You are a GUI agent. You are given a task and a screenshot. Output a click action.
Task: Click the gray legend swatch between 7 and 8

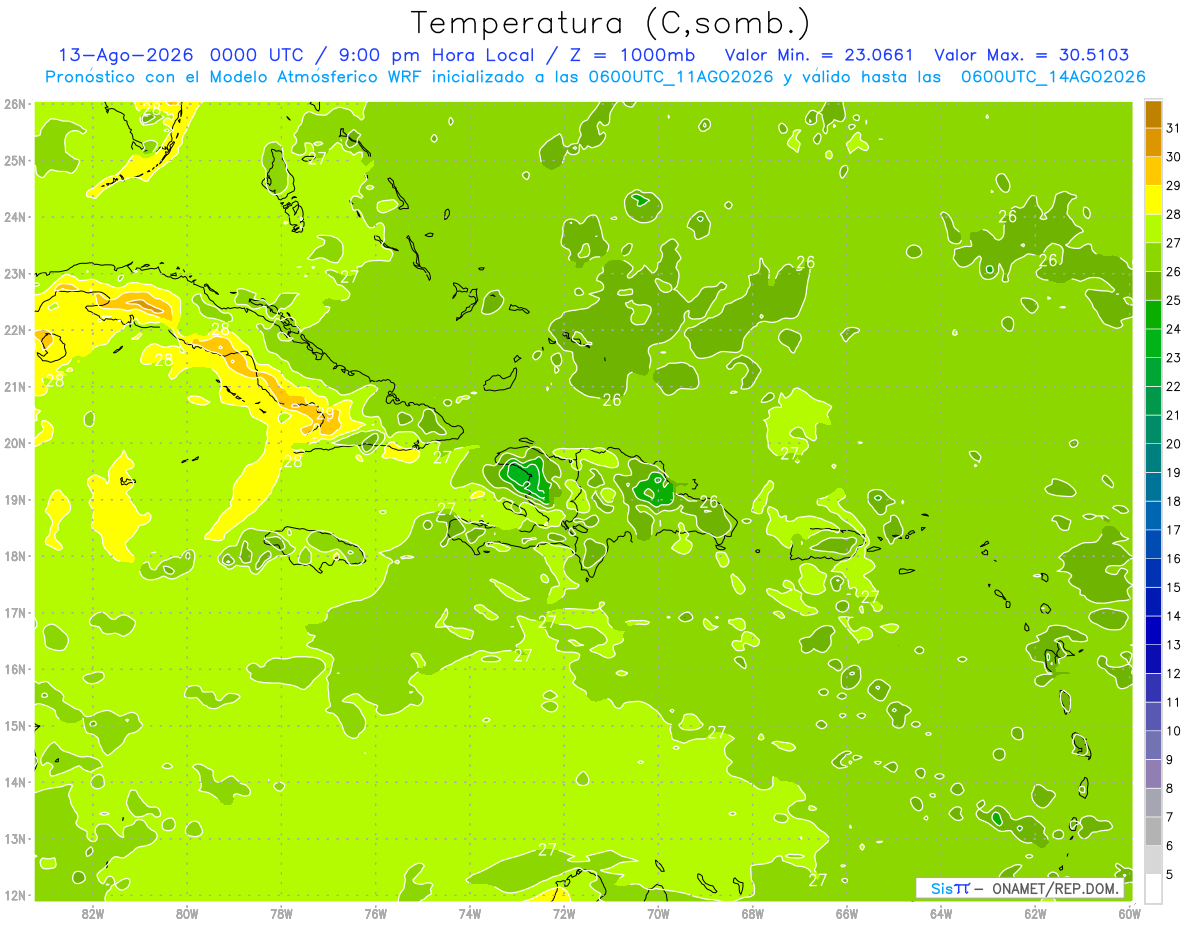click(1153, 803)
